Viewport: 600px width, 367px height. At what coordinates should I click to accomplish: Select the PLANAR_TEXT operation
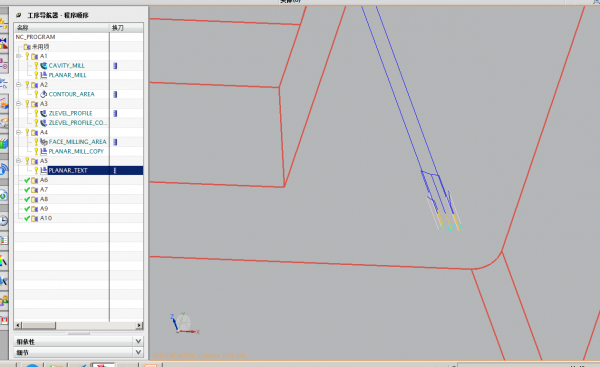68,170
